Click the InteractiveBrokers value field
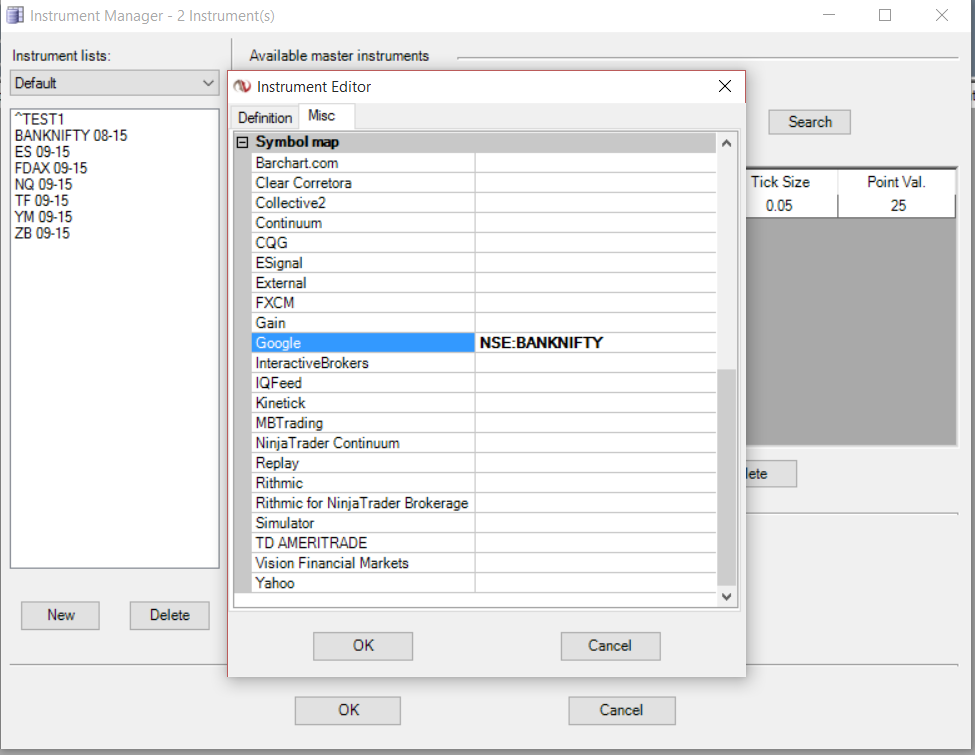Viewport: 975px width, 755px height. click(x=596, y=363)
